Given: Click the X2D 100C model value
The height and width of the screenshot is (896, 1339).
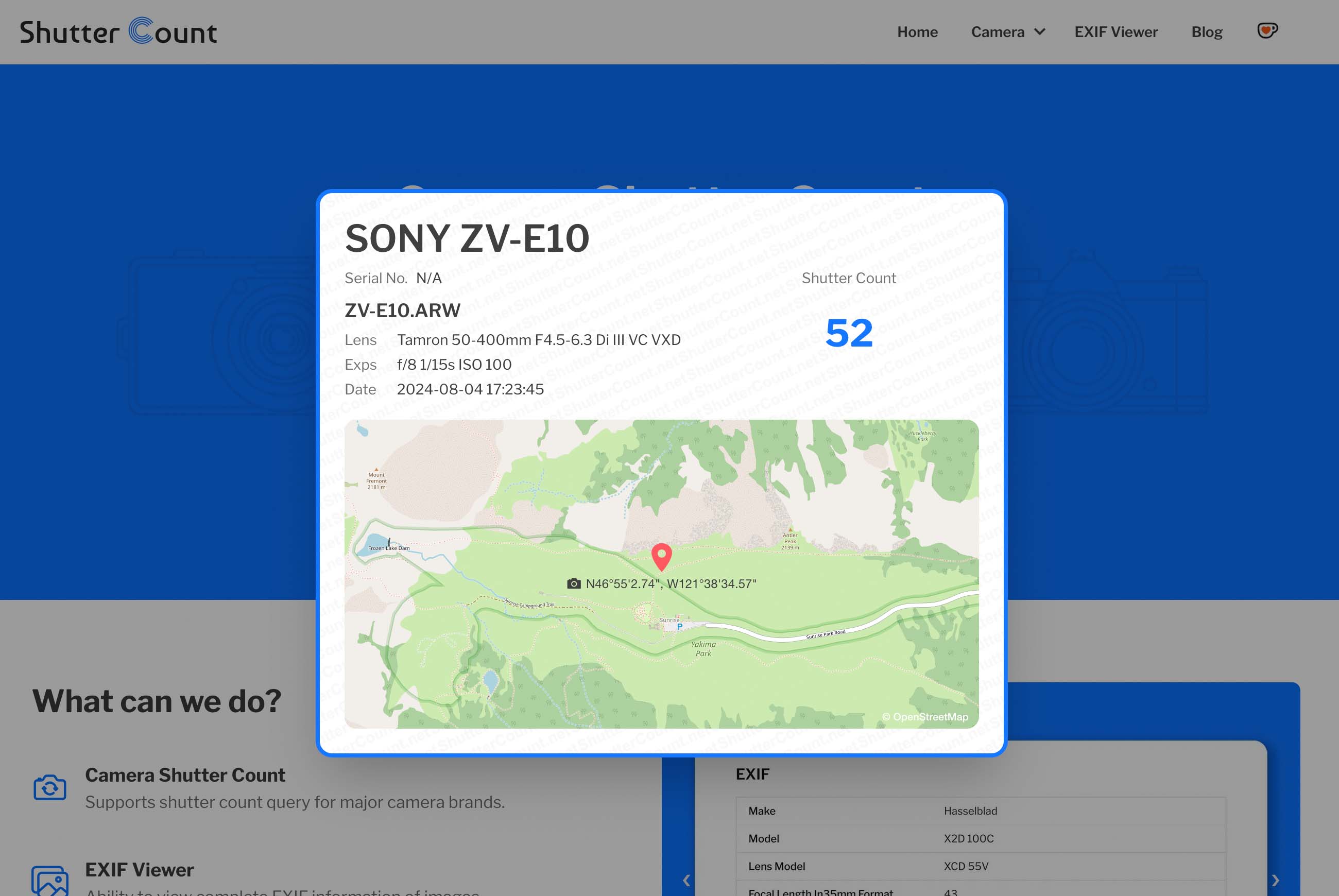Looking at the screenshot, I should click(968, 838).
